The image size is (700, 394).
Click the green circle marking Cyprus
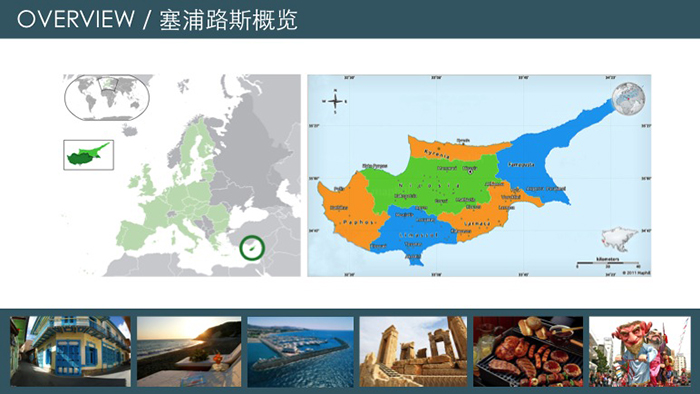click(x=252, y=248)
